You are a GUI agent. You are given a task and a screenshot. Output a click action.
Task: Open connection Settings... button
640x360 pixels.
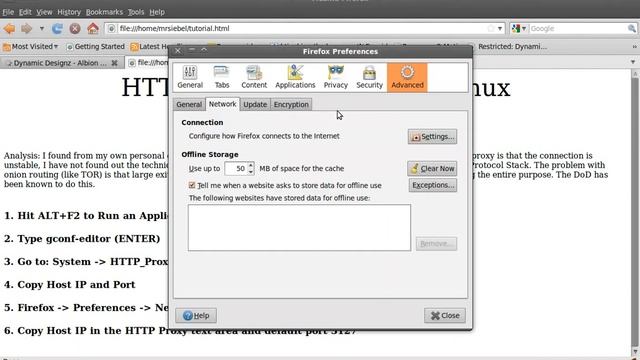432,137
